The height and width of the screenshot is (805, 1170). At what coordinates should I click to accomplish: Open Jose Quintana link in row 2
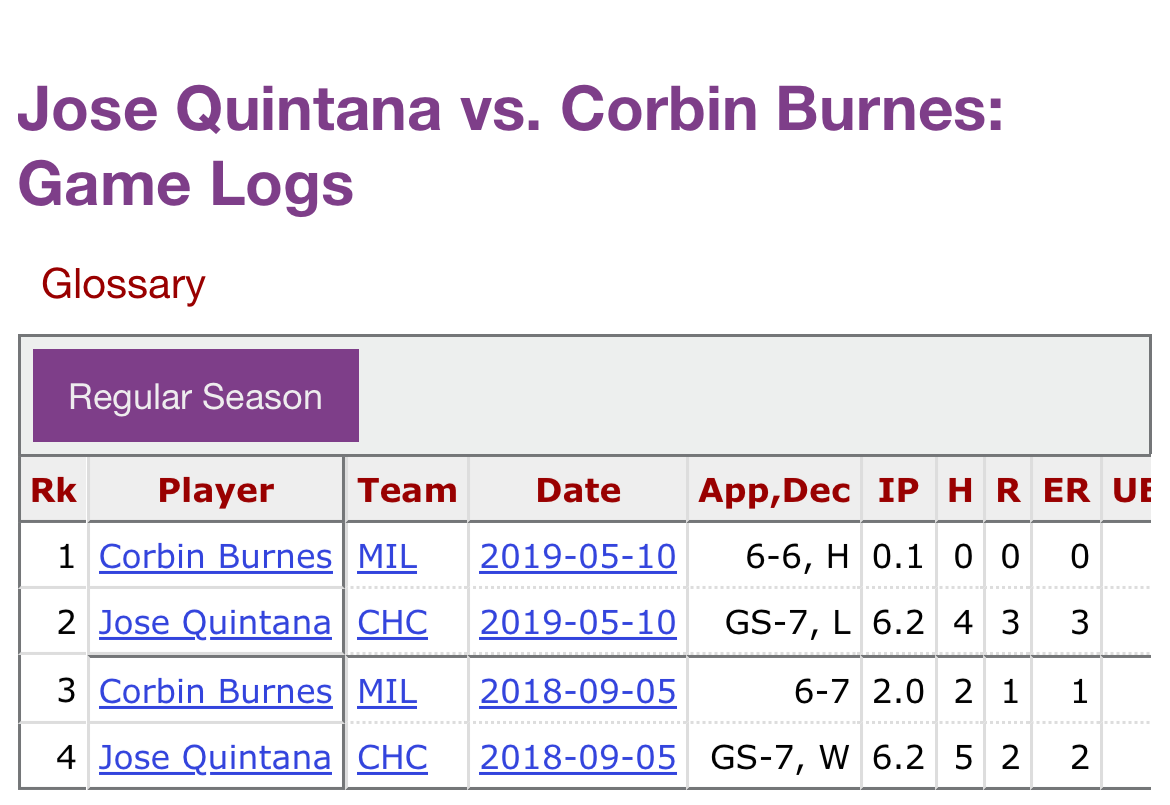coord(215,623)
